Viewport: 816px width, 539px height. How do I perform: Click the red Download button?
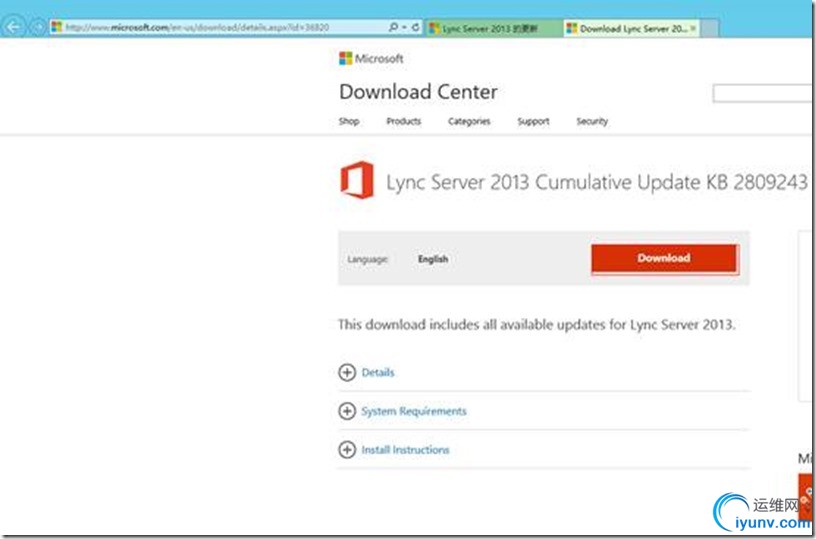point(665,259)
